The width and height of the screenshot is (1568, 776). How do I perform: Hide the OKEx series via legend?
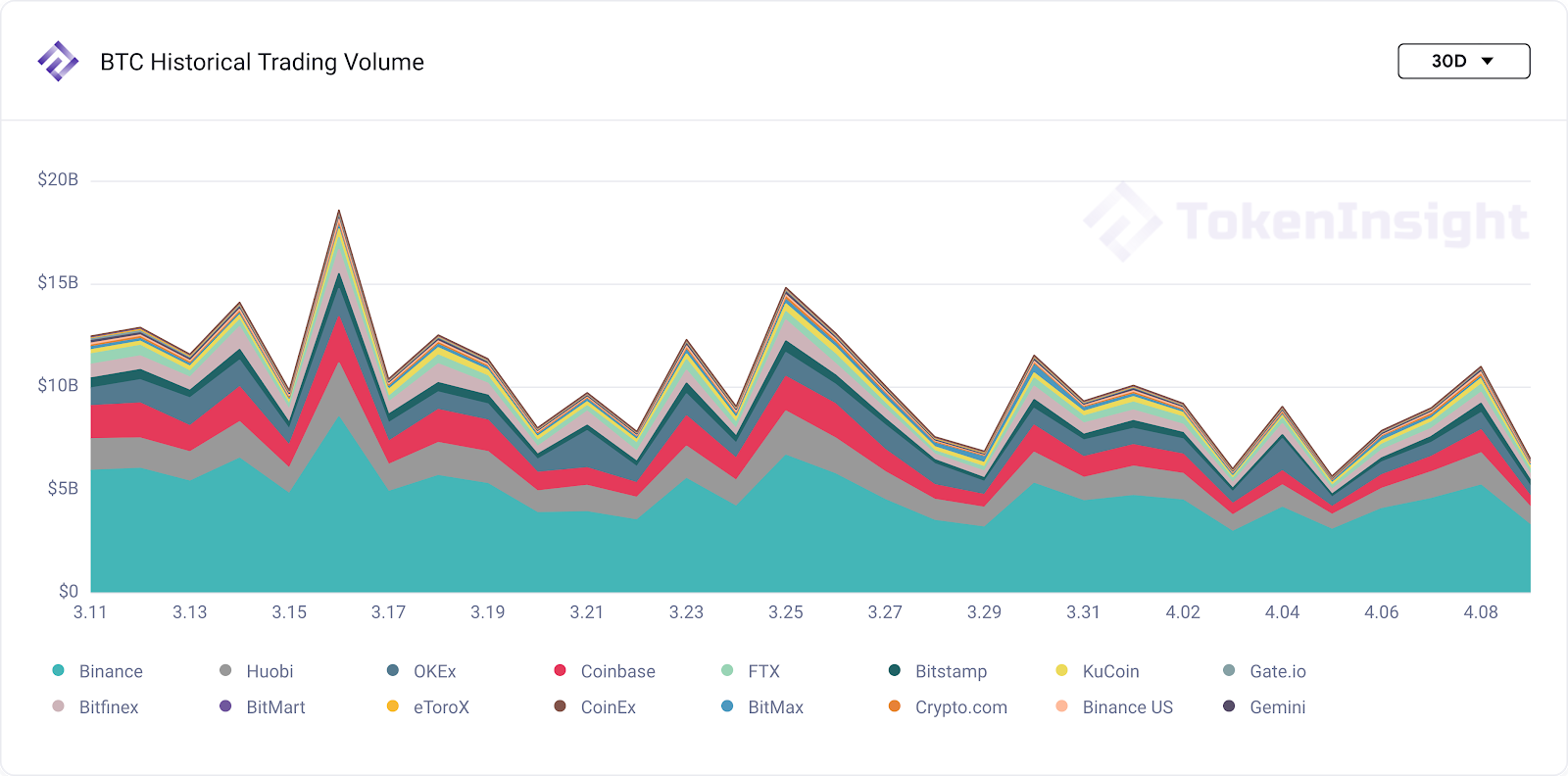pyautogui.click(x=421, y=671)
